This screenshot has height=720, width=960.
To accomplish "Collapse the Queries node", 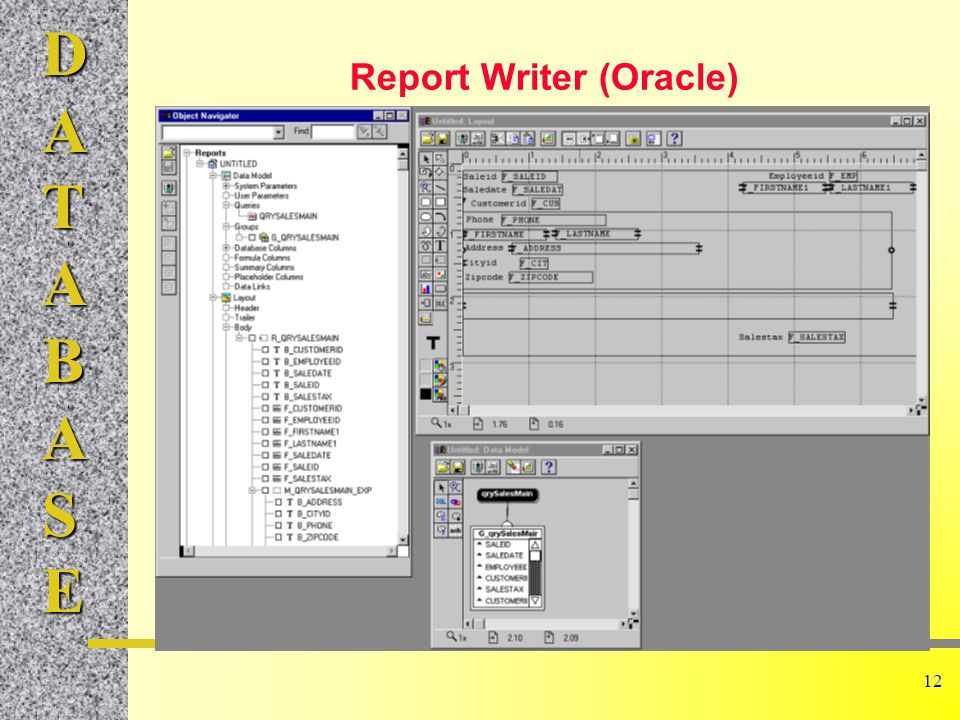I will pyautogui.click(x=226, y=206).
